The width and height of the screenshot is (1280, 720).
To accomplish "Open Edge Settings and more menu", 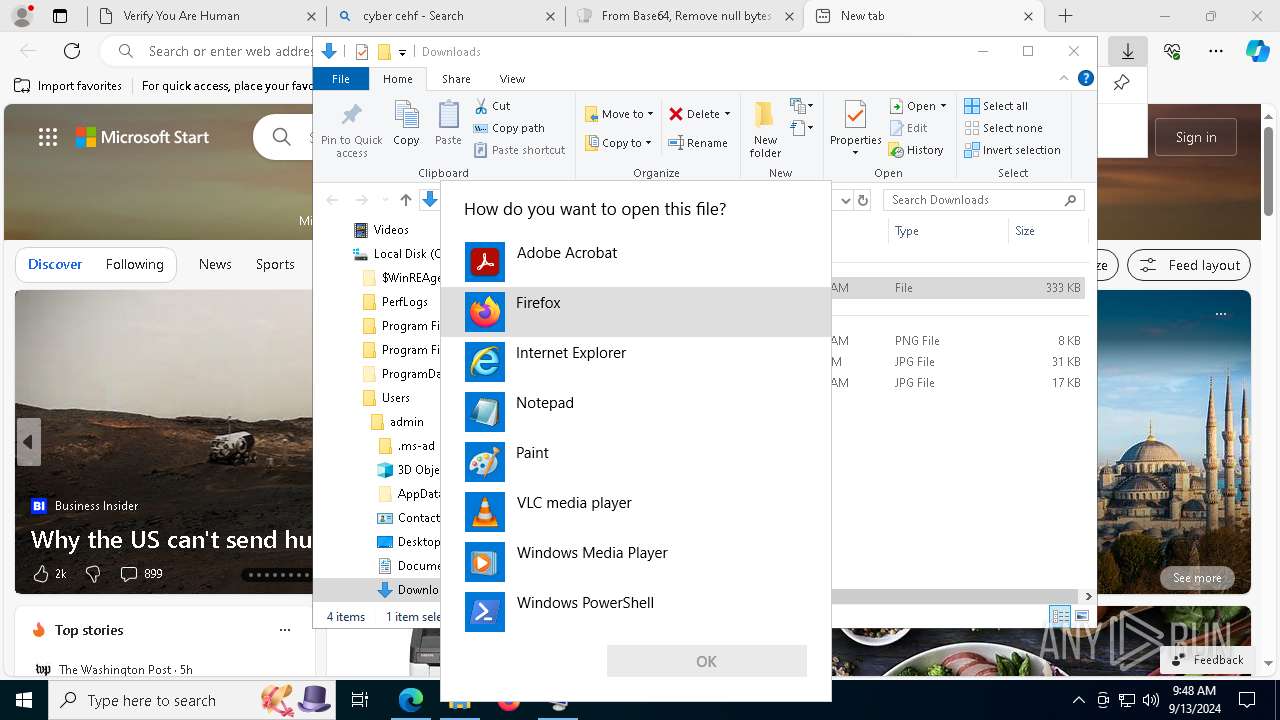I will click(1216, 51).
